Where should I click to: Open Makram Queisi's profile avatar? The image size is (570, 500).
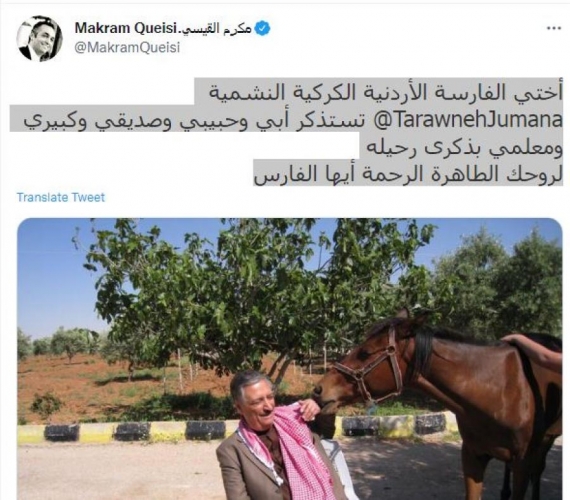point(40,39)
